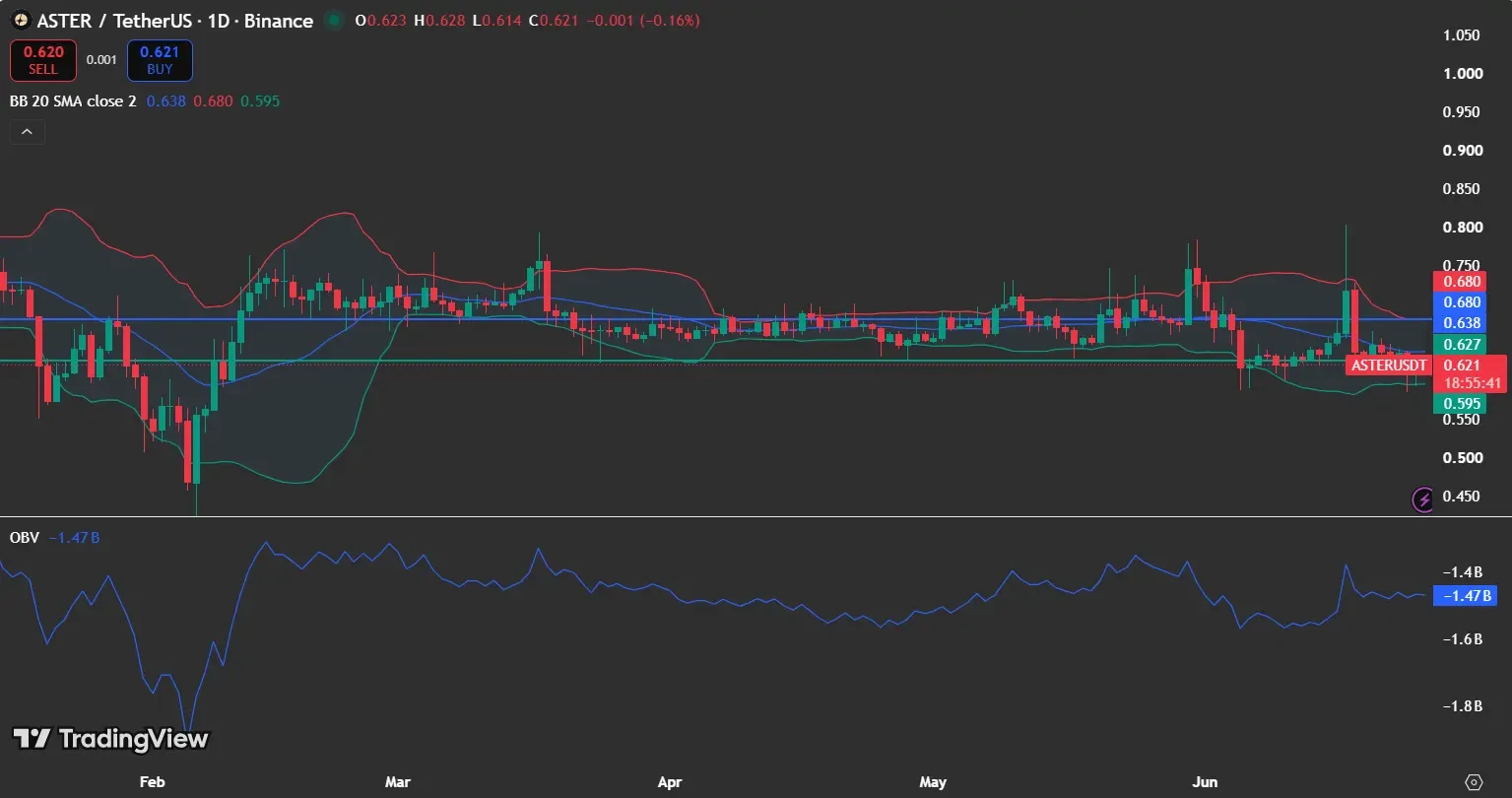1512x798 pixels.
Task: Click the Mar date label on time axis
Action: point(398,782)
